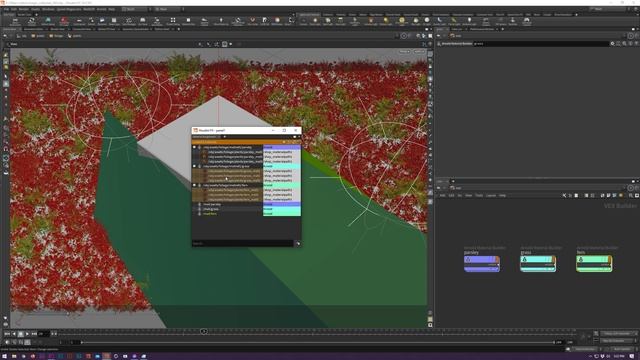Collapse the grass group in floating panel
Viewport: 640px width, 360px height.
point(194,167)
